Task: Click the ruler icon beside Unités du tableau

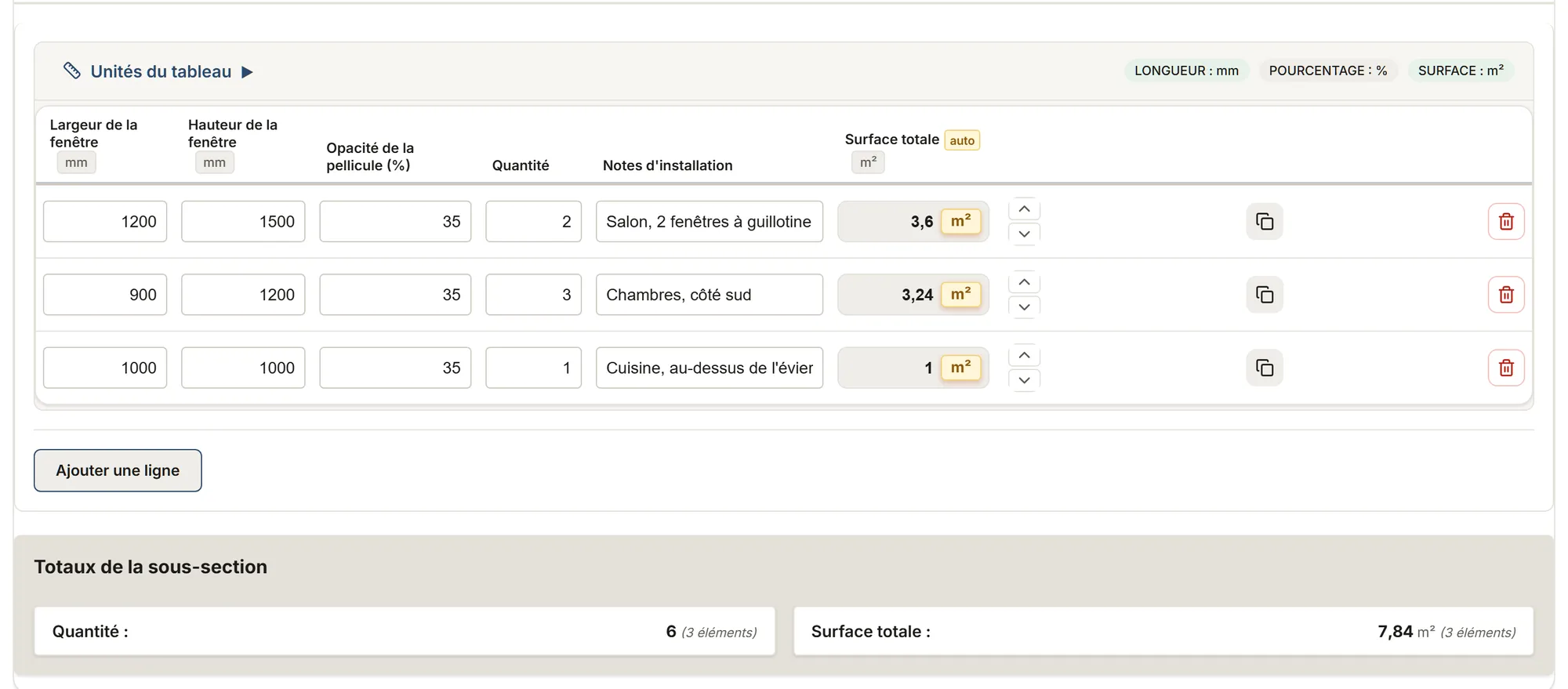Action: (72, 71)
